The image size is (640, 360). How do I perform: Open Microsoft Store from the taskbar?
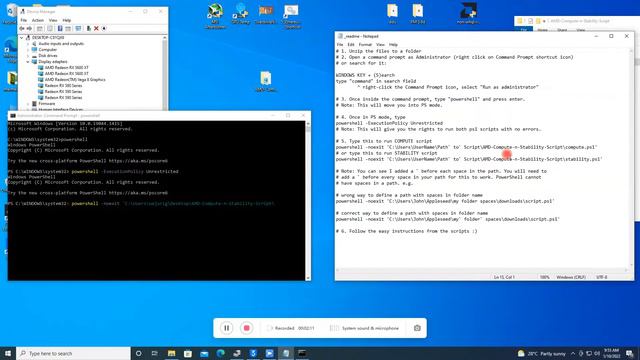(188, 353)
